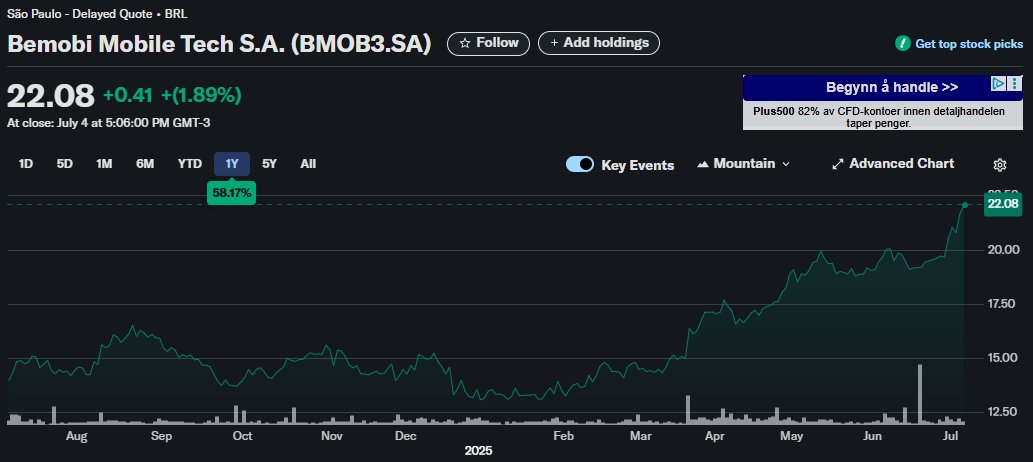The width and height of the screenshot is (1033, 462).
Task: Click the +0.41 price change value
Action: (128, 96)
